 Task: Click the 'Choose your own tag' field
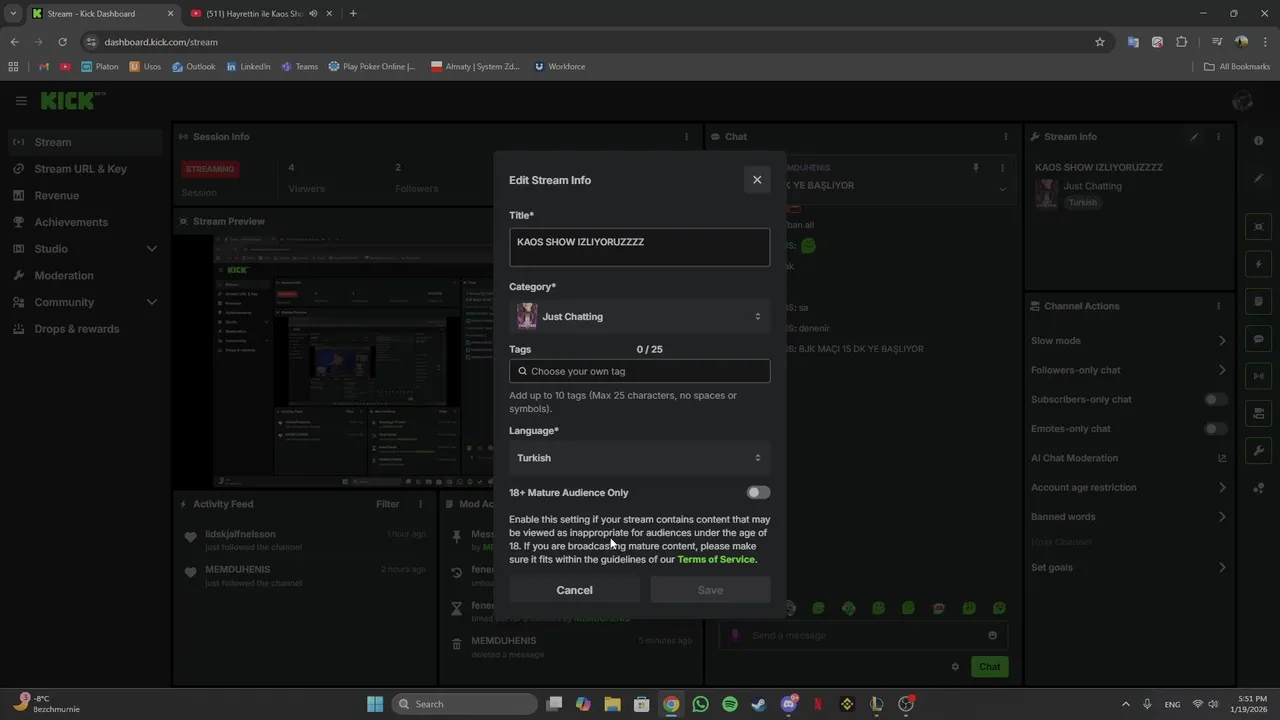pyautogui.click(x=639, y=371)
